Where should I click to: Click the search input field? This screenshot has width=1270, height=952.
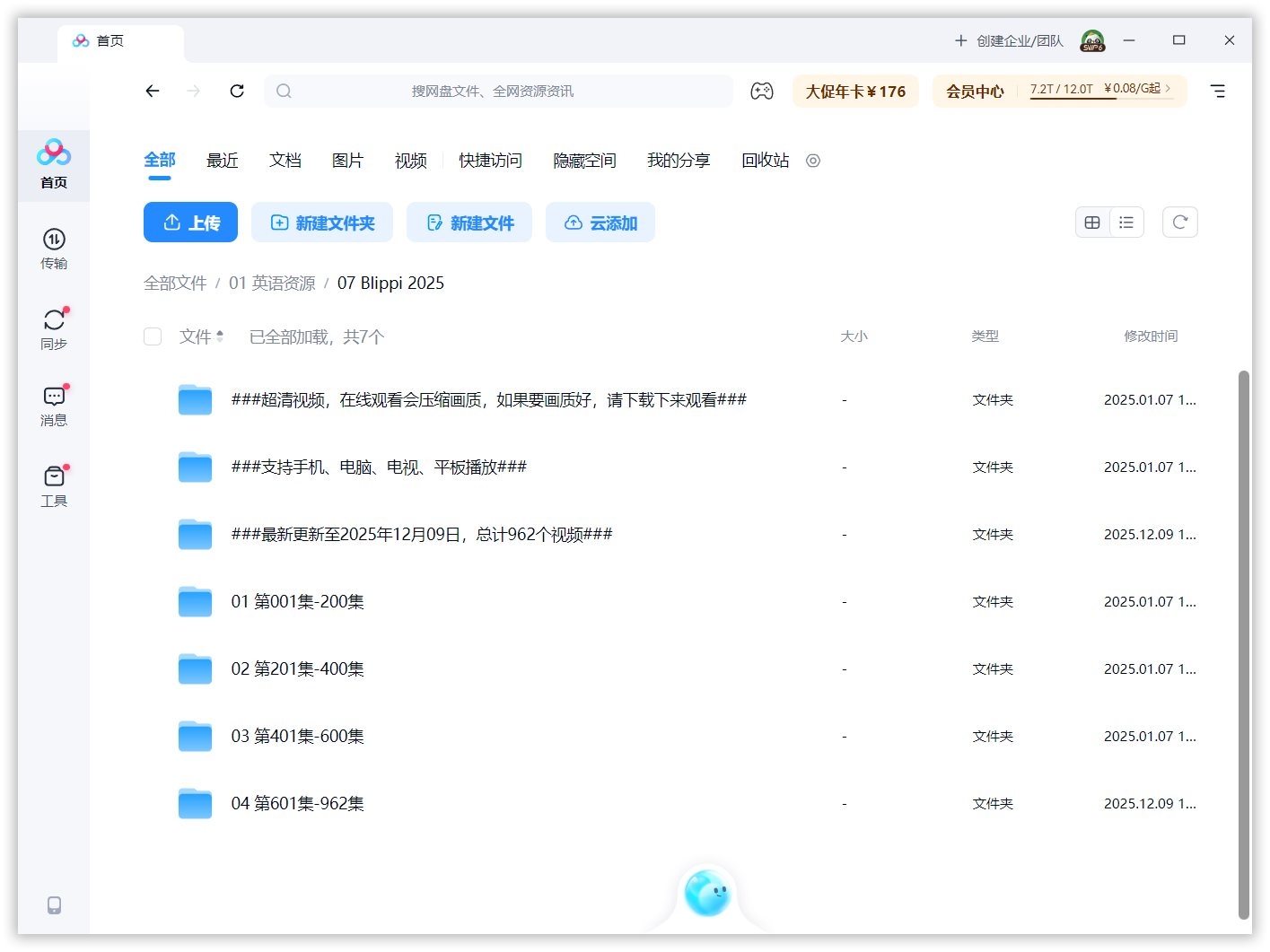(x=499, y=91)
